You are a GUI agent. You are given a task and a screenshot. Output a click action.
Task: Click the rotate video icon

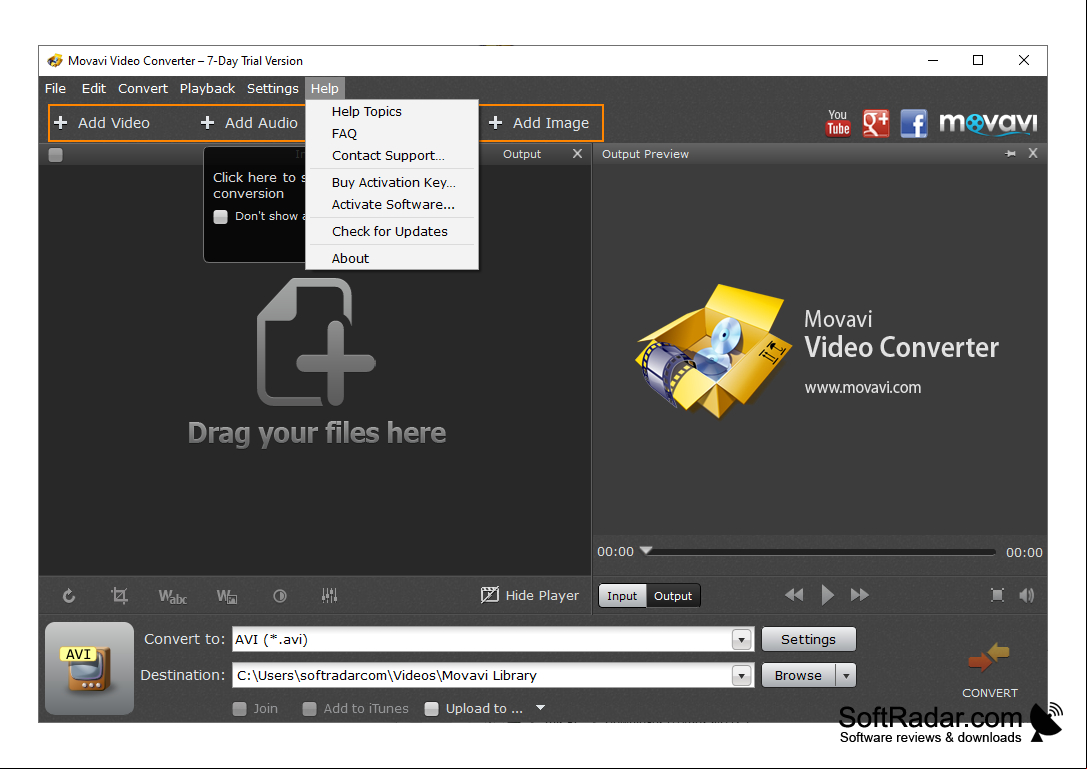click(x=69, y=596)
